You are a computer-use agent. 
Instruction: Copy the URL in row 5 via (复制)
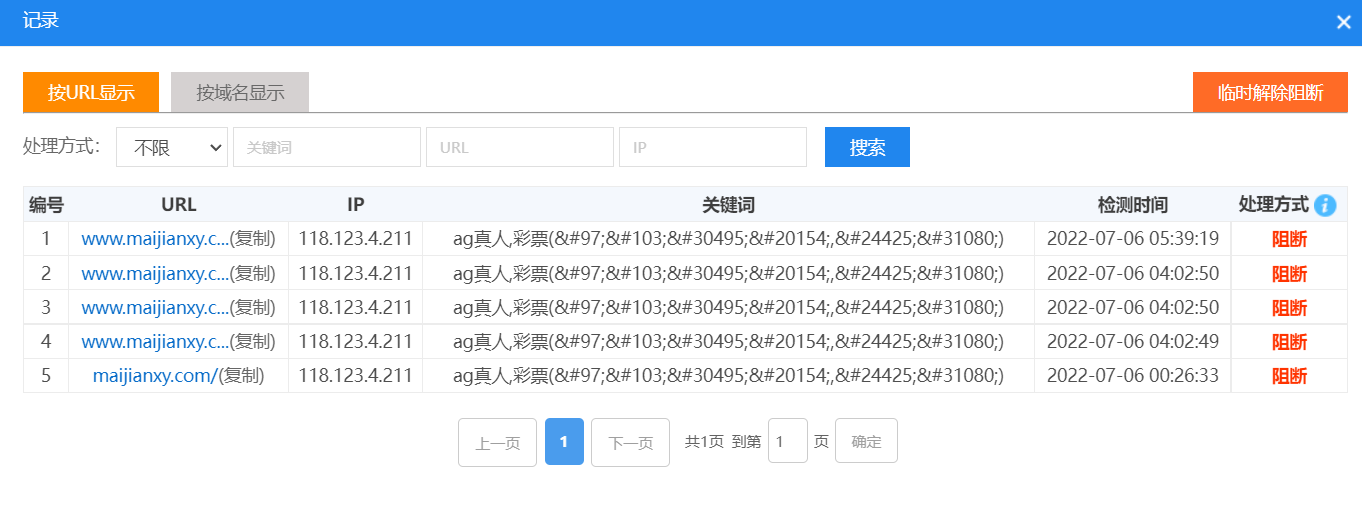click(241, 376)
